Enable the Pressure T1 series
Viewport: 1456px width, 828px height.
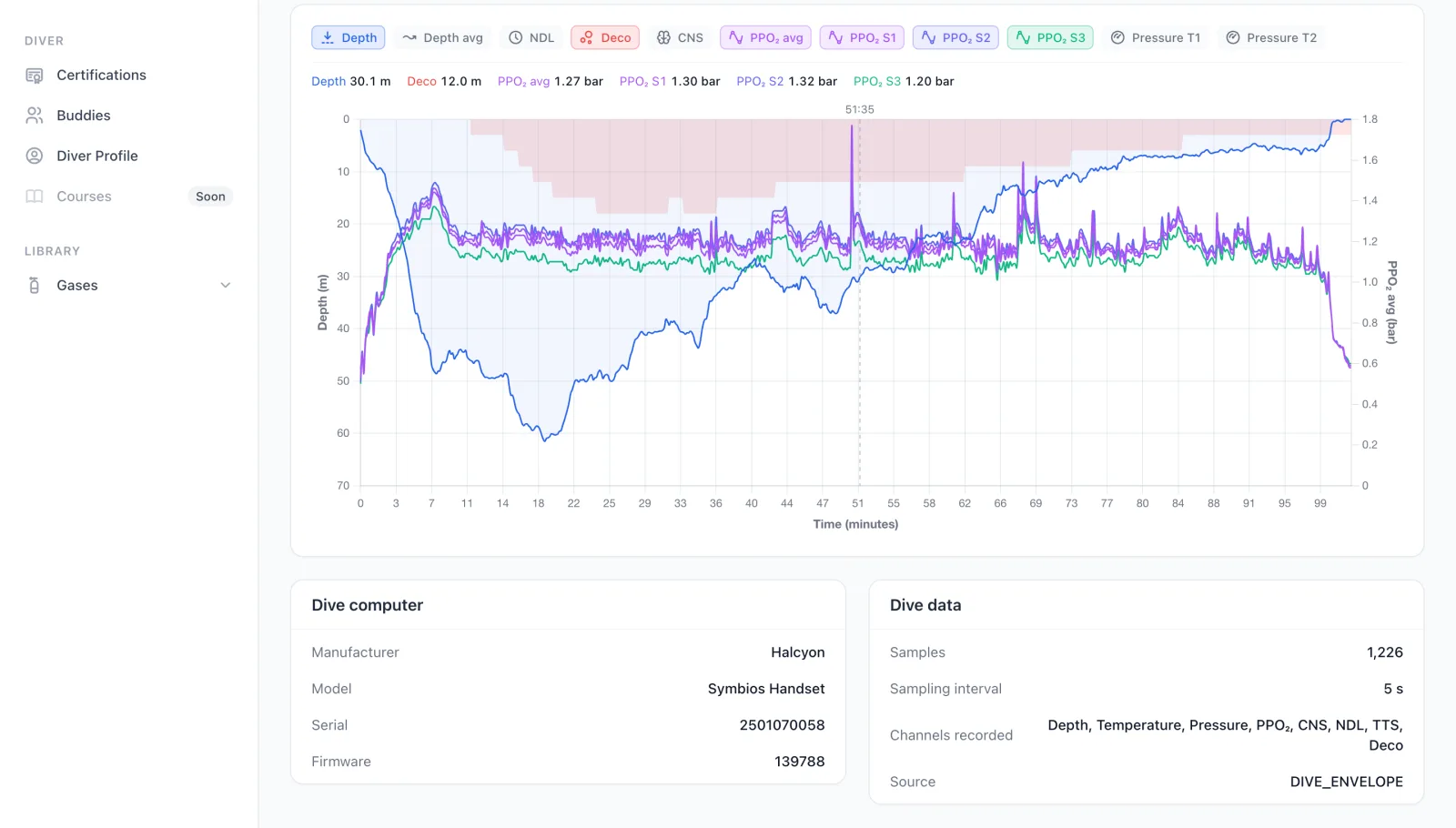[1156, 37]
